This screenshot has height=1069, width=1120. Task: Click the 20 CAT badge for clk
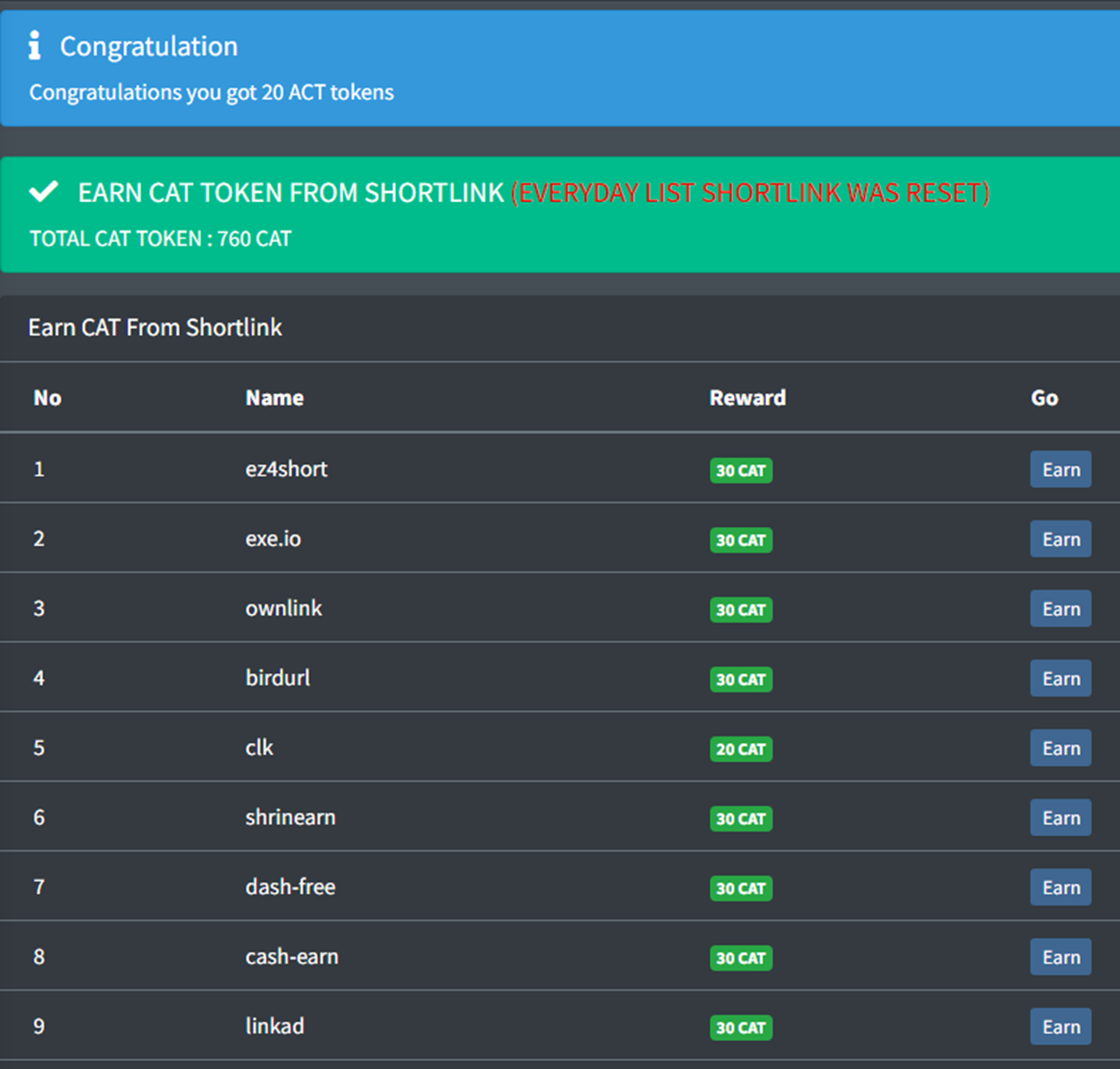[x=741, y=749]
